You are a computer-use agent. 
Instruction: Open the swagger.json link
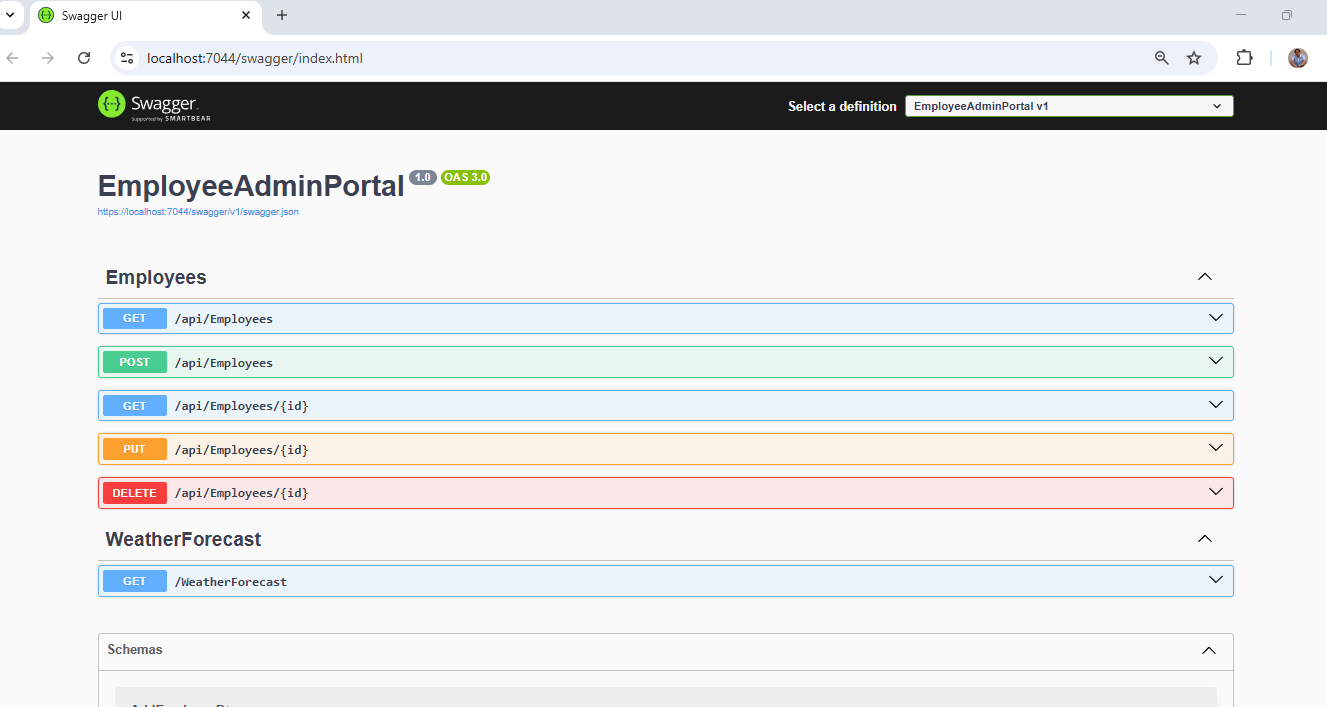(198, 212)
